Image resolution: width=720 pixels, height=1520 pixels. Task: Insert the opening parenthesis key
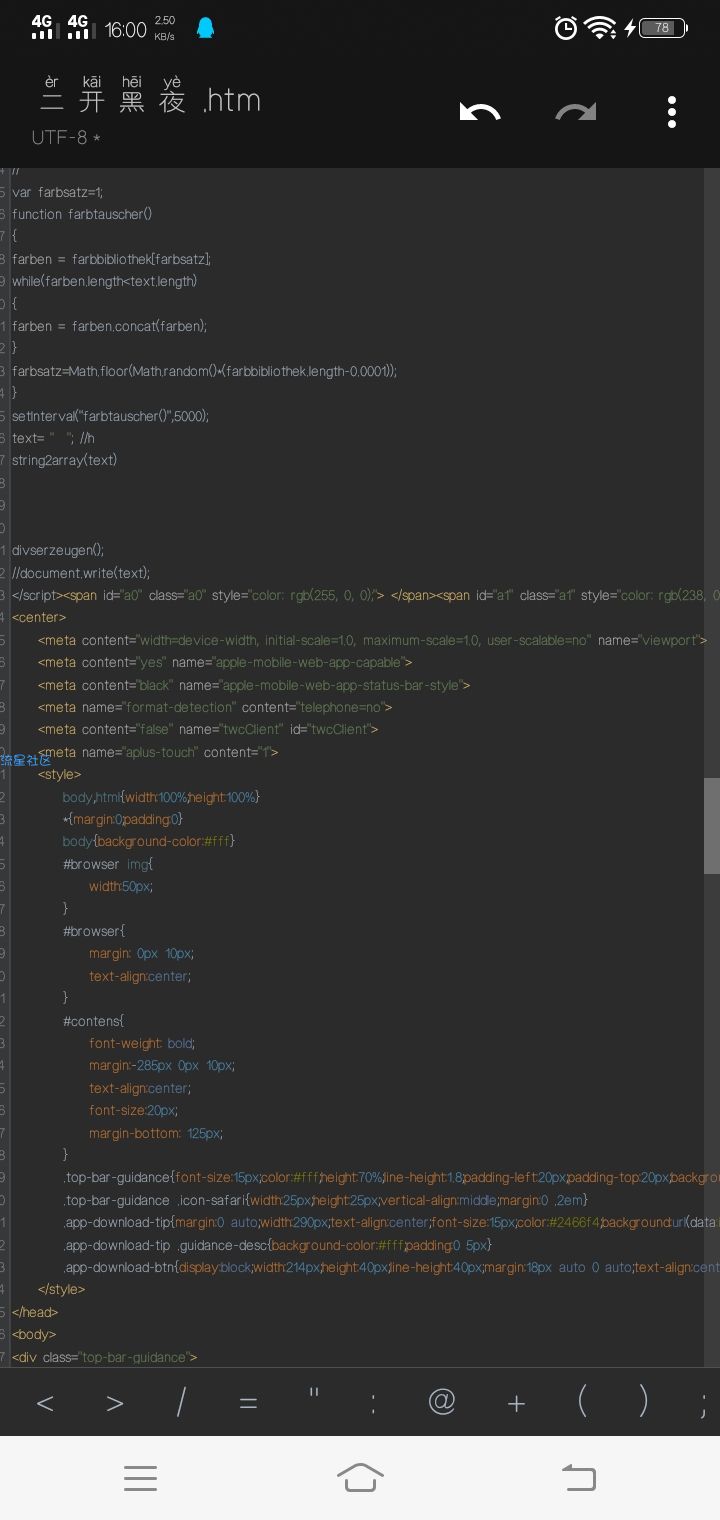[582, 1403]
